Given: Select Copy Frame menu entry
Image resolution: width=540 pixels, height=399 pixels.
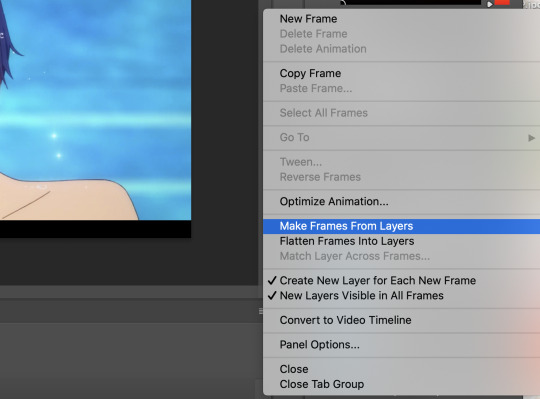Looking at the screenshot, I should pyautogui.click(x=402, y=73).
